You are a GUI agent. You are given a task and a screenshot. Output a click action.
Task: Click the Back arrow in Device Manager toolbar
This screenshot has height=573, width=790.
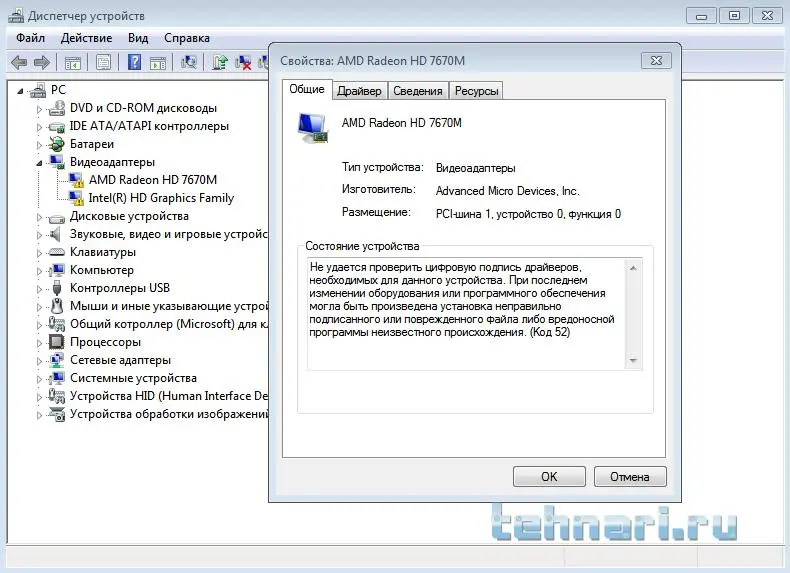coord(19,62)
